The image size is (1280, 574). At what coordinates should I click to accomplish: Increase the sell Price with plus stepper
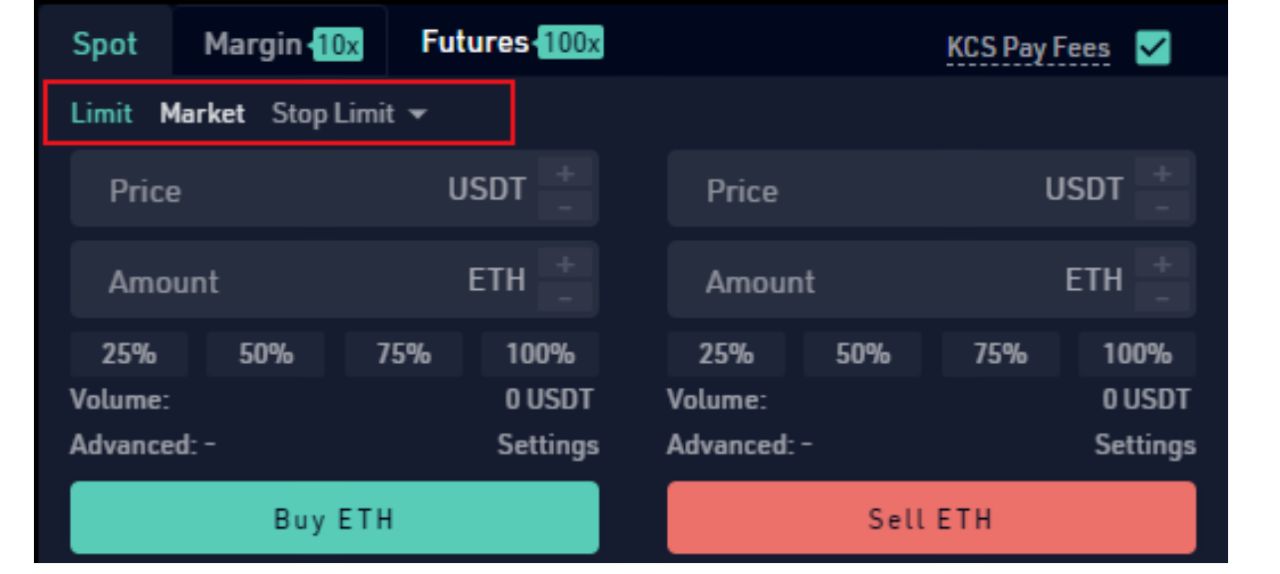point(1164,173)
